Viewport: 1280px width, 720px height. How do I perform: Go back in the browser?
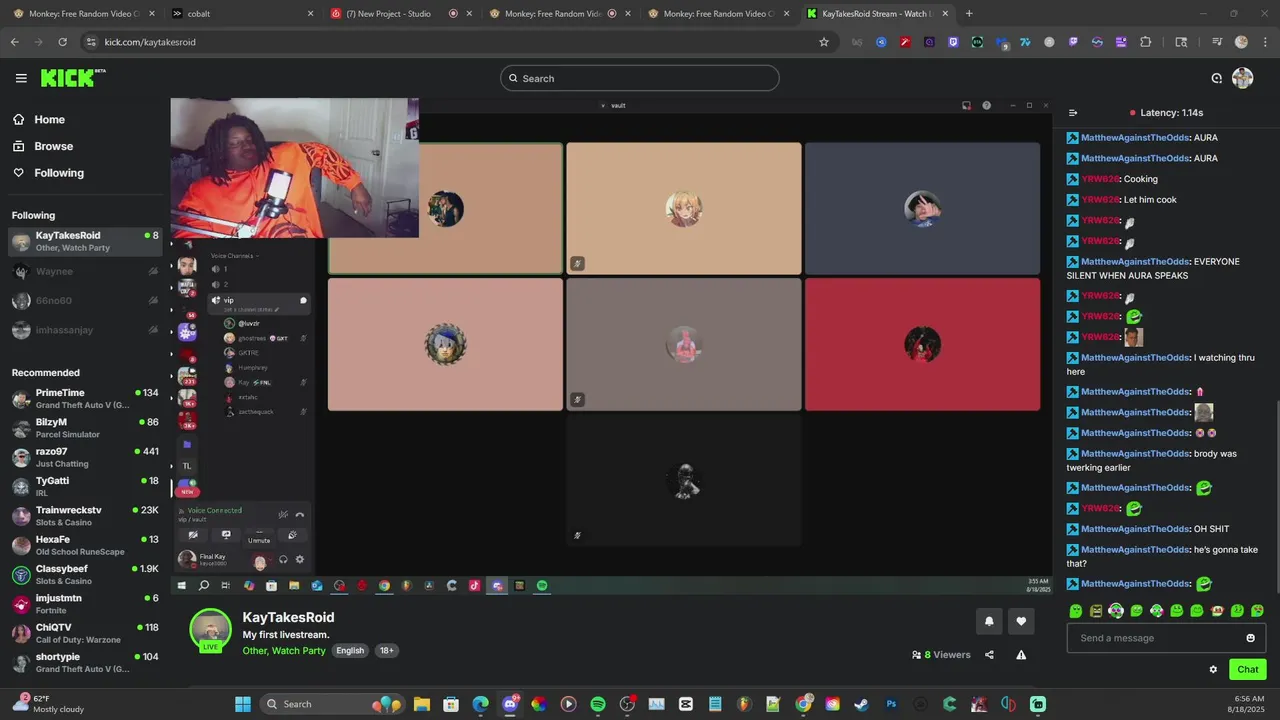coord(14,42)
